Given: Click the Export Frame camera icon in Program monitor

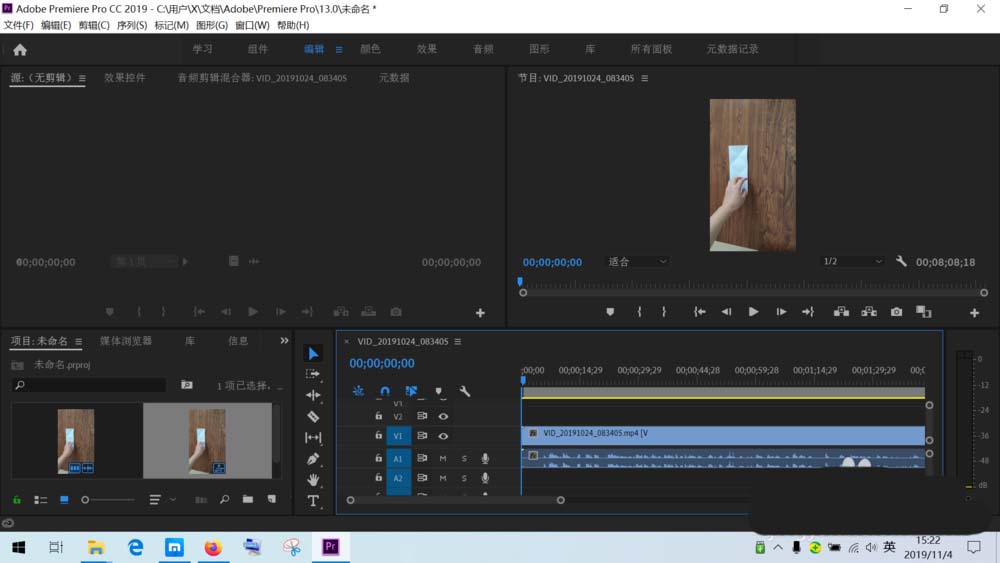Looking at the screenshot, I should coord(896,312).
